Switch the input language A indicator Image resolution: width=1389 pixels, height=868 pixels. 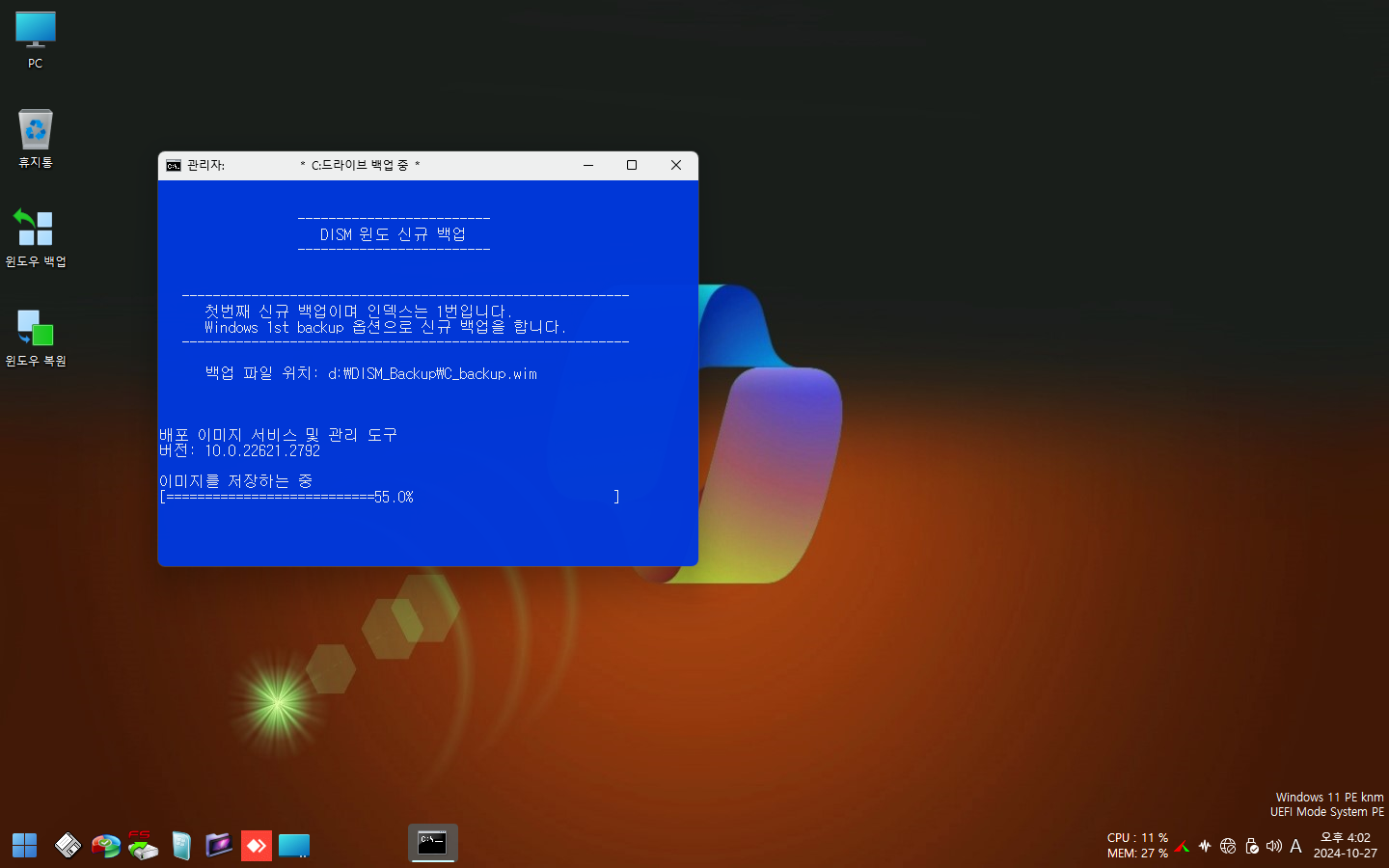coord(1295,846)
